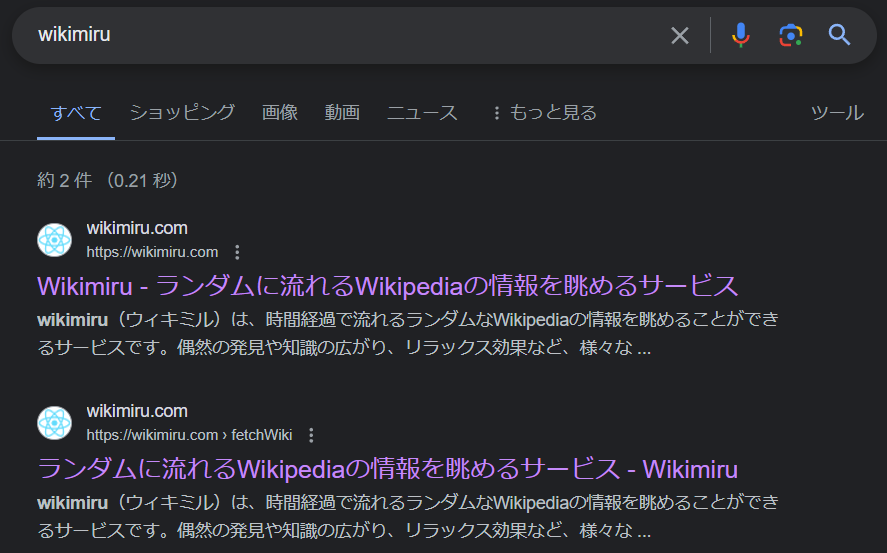Screen dimensions: 887x553
Task: Switch to the ニュース tab
Action: (x=422, y=113)
